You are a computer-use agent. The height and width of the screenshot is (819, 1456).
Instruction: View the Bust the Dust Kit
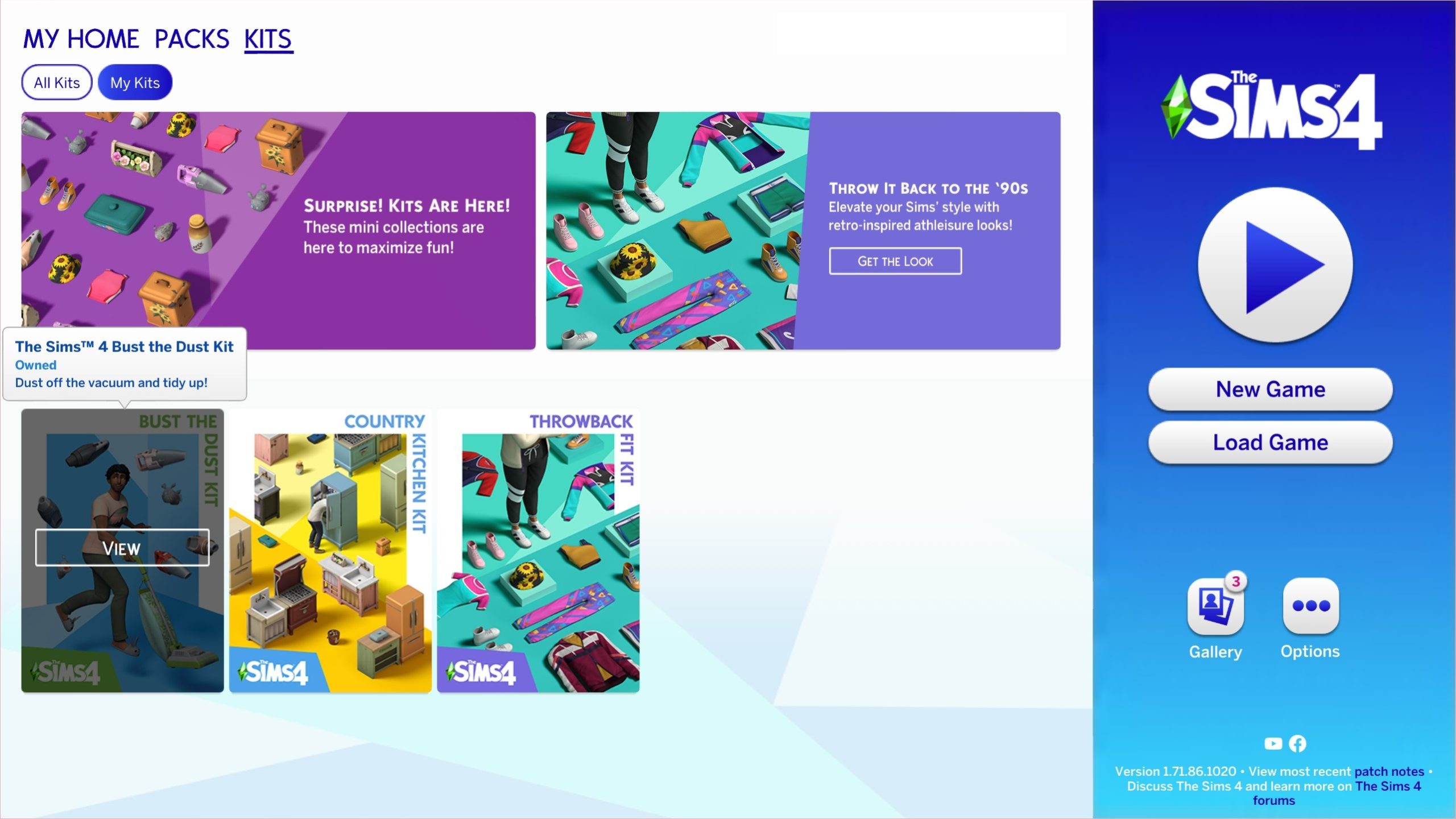[122, 548]
